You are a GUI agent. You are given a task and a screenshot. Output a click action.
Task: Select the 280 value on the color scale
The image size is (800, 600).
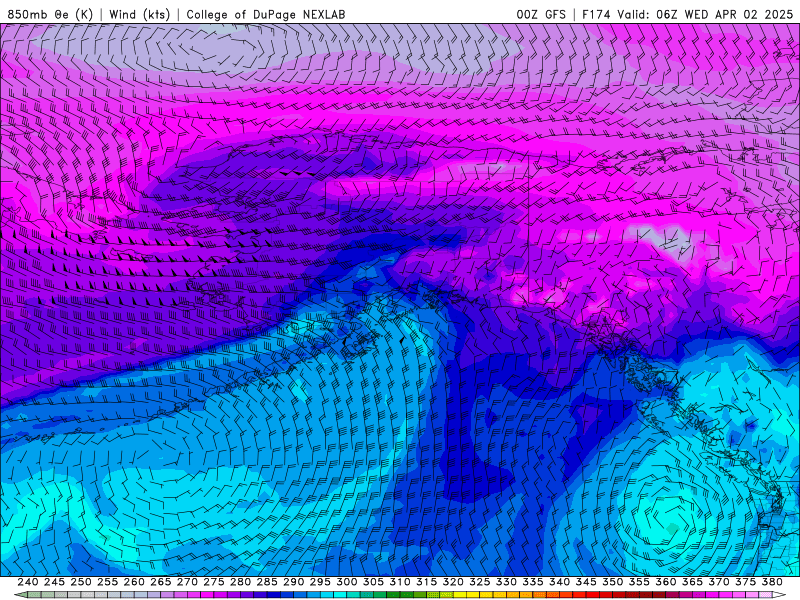[240, 582]
